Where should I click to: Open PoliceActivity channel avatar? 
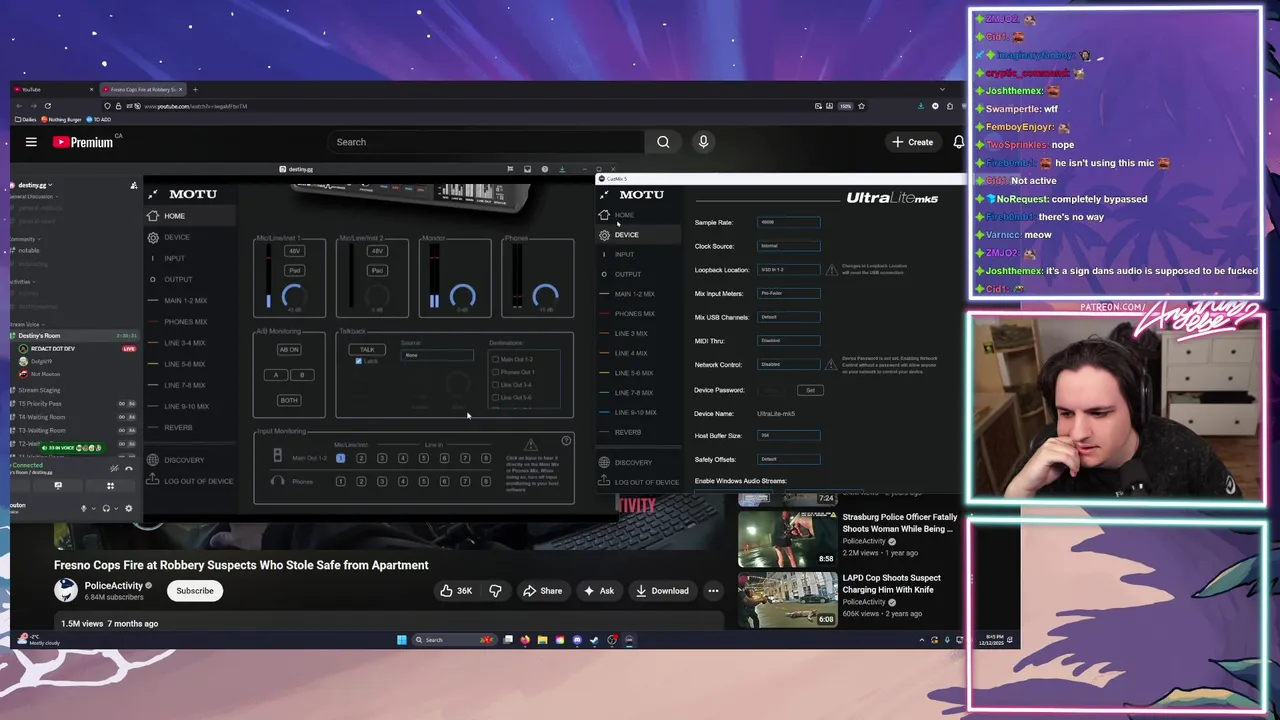pos(66,590)
